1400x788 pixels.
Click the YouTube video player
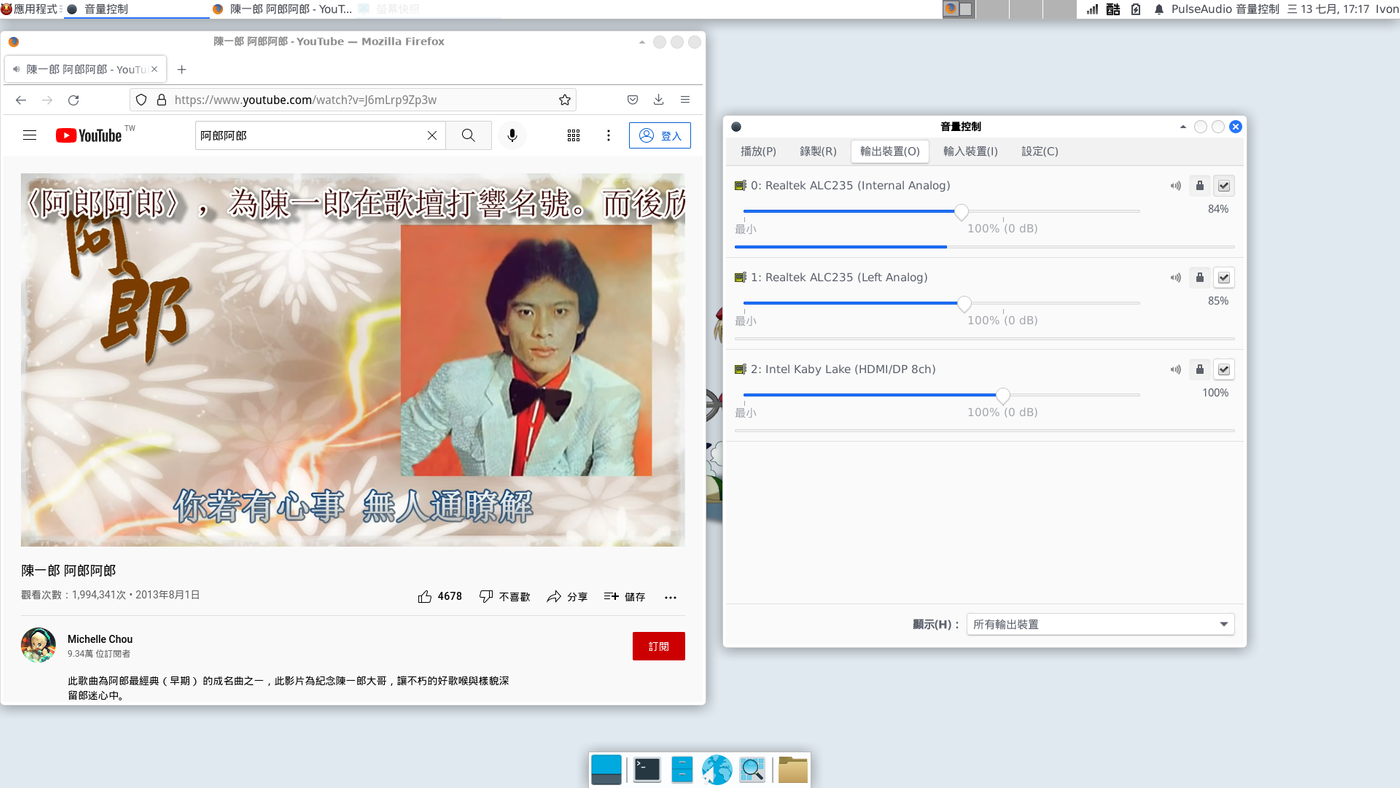[353, 360]
